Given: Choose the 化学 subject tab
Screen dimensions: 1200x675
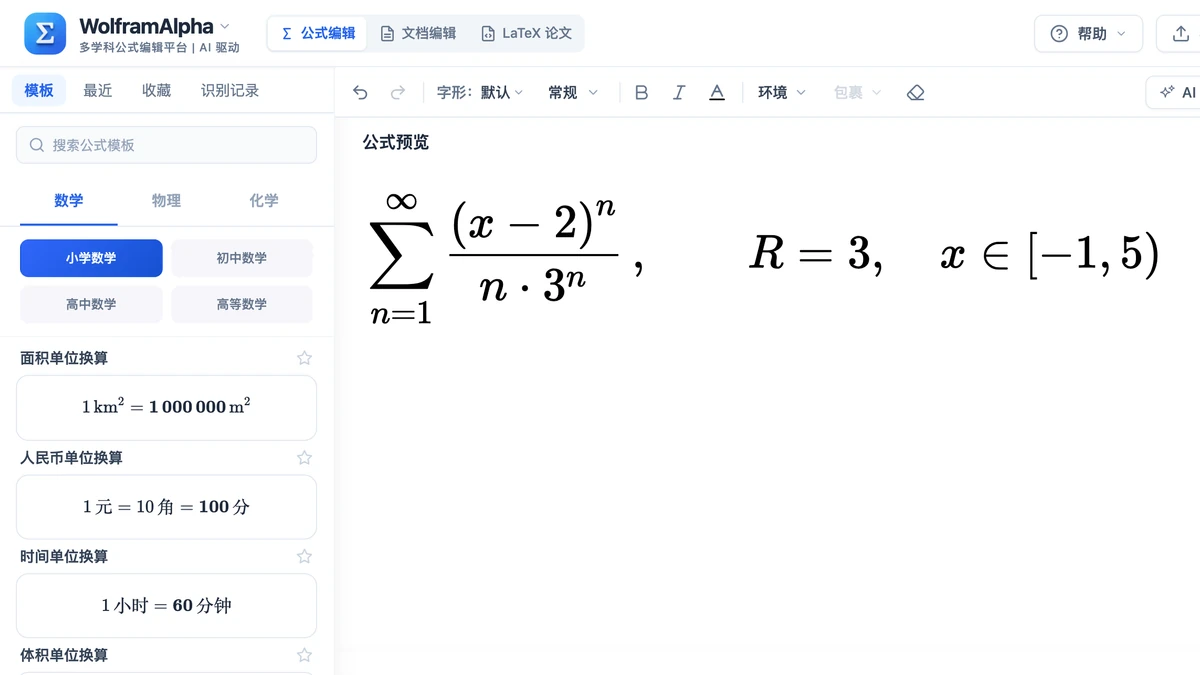Looking at the screenshot, I should (x=264, y=201).
